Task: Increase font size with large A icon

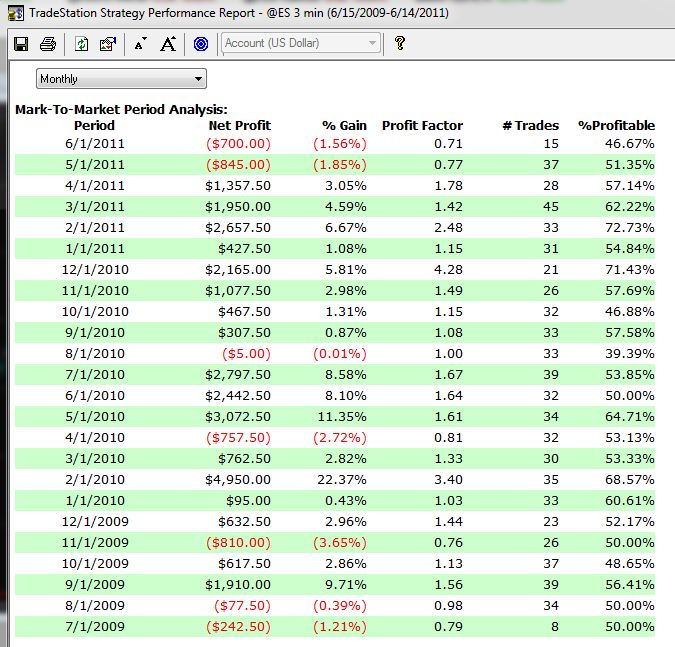Action: pyautogui.click(x=168, y=44)
